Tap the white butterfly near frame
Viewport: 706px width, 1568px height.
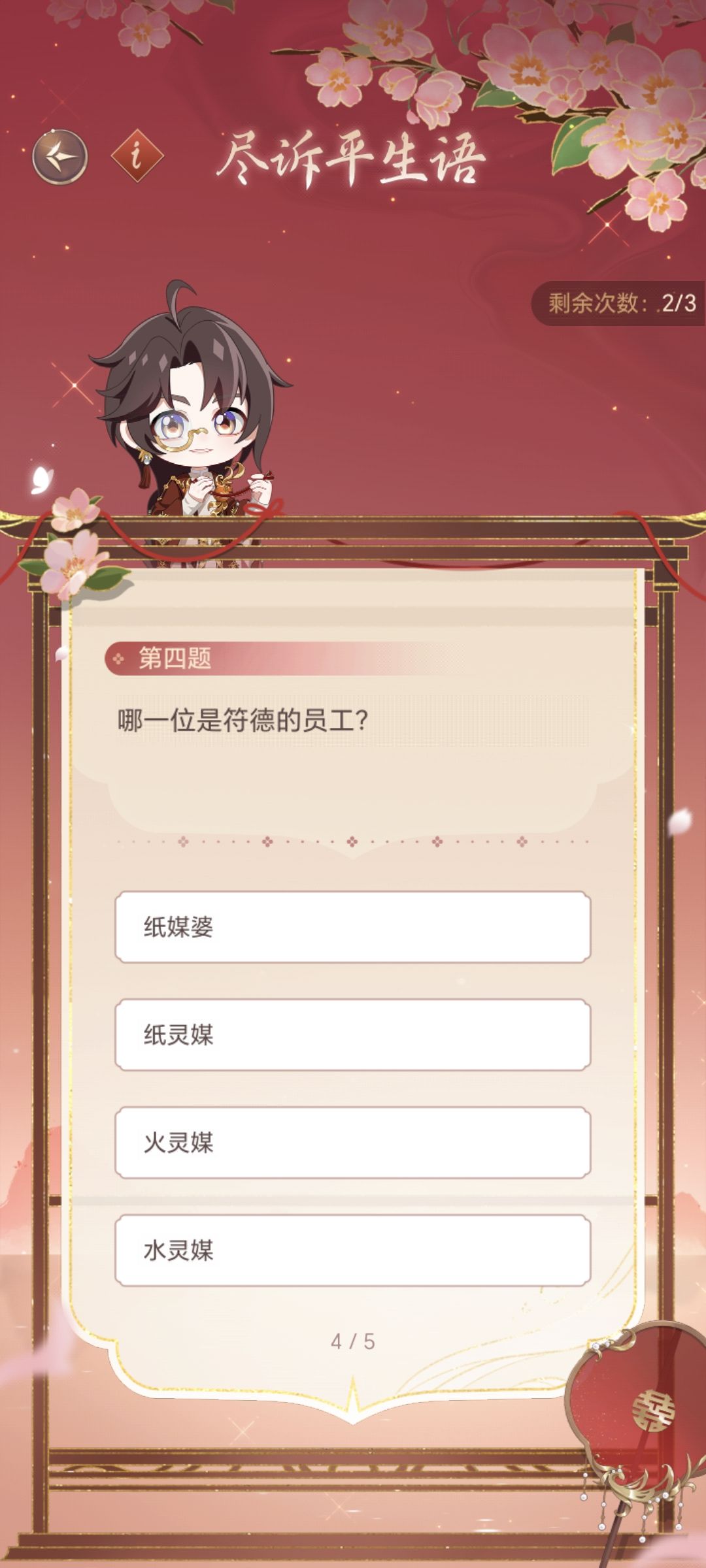[x=41, y=479]
